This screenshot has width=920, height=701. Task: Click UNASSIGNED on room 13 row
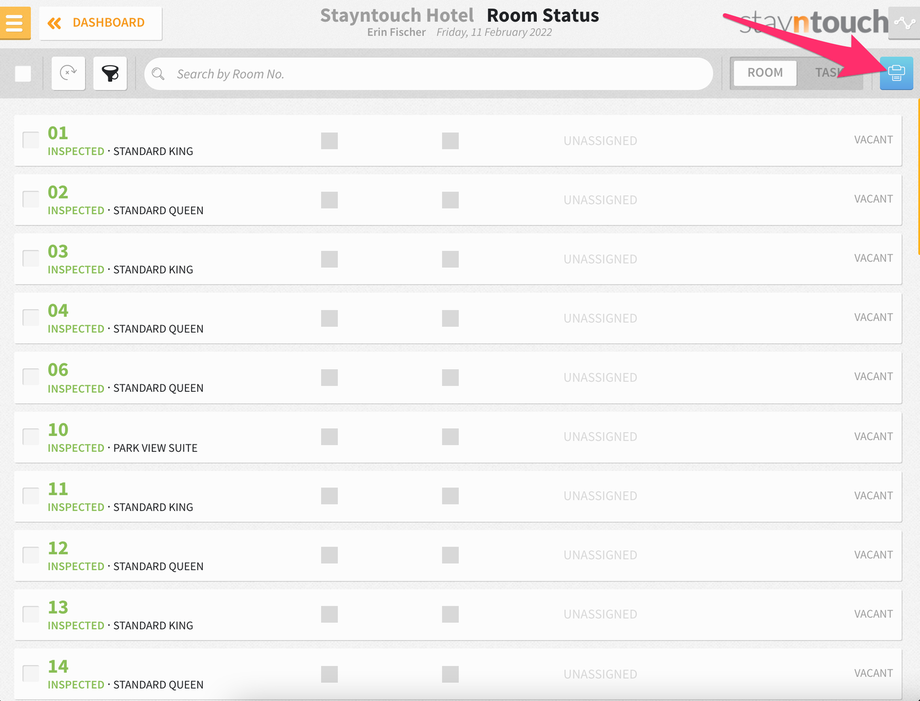600,615
